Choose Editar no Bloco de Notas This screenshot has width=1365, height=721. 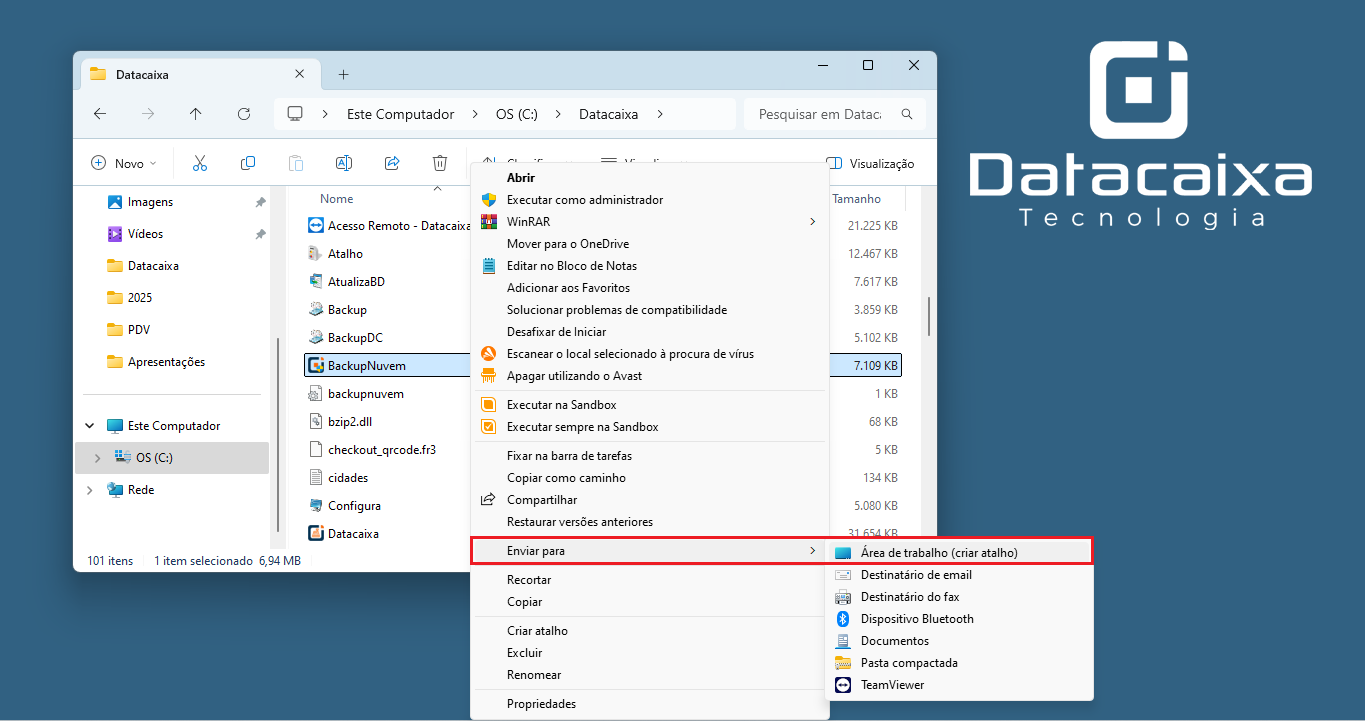pos(650,266)
